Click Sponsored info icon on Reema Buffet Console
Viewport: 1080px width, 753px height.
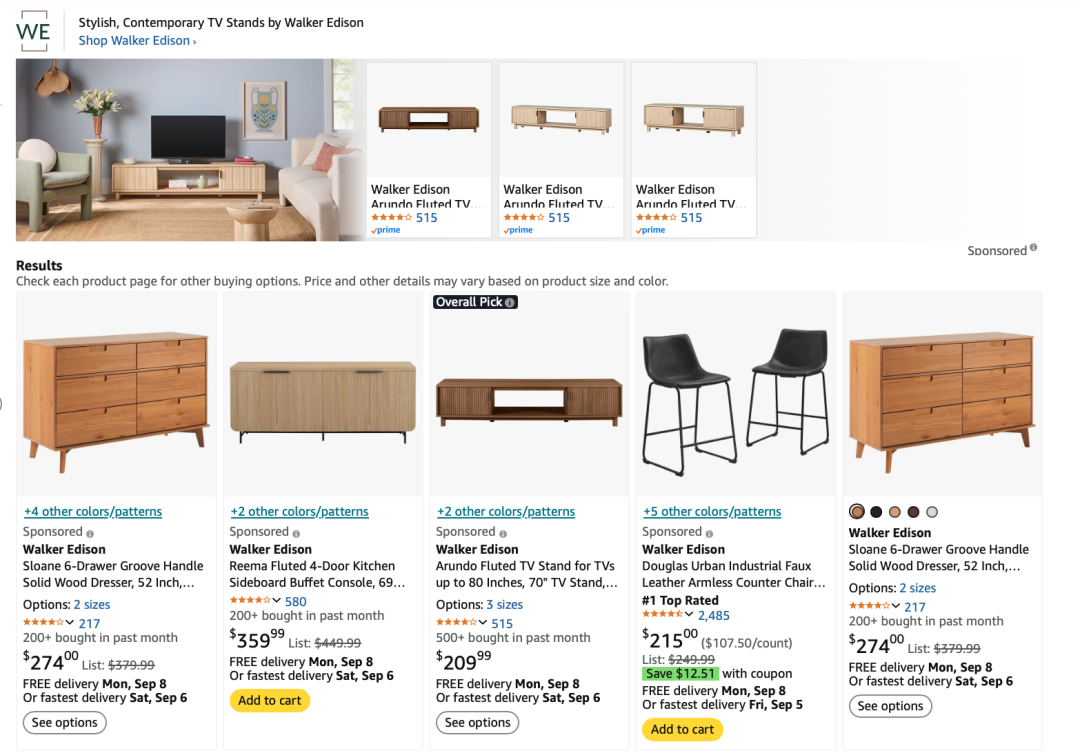click(296, 533)
